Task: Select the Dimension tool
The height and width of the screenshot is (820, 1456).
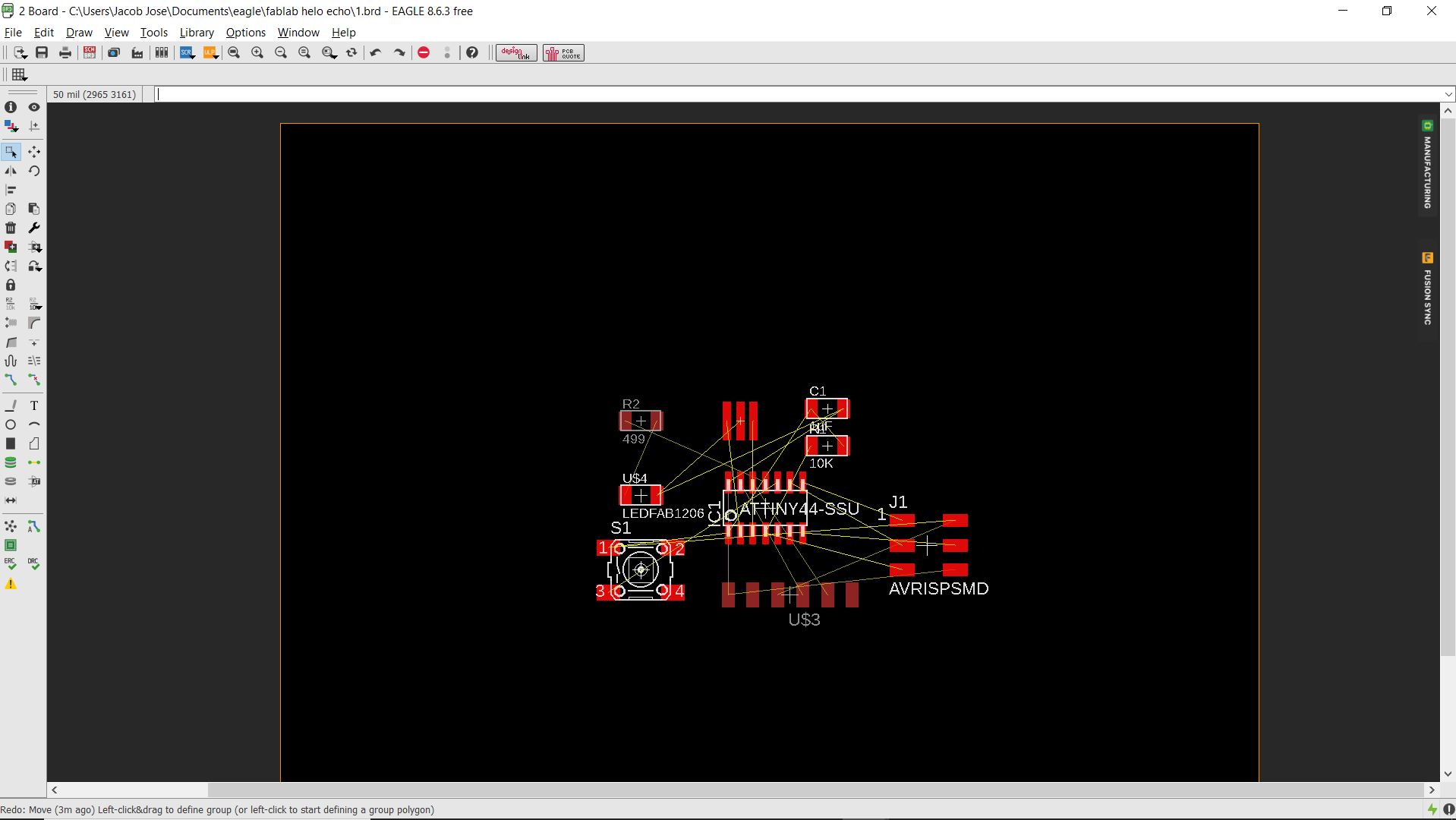Action: [x=11, y=500]
